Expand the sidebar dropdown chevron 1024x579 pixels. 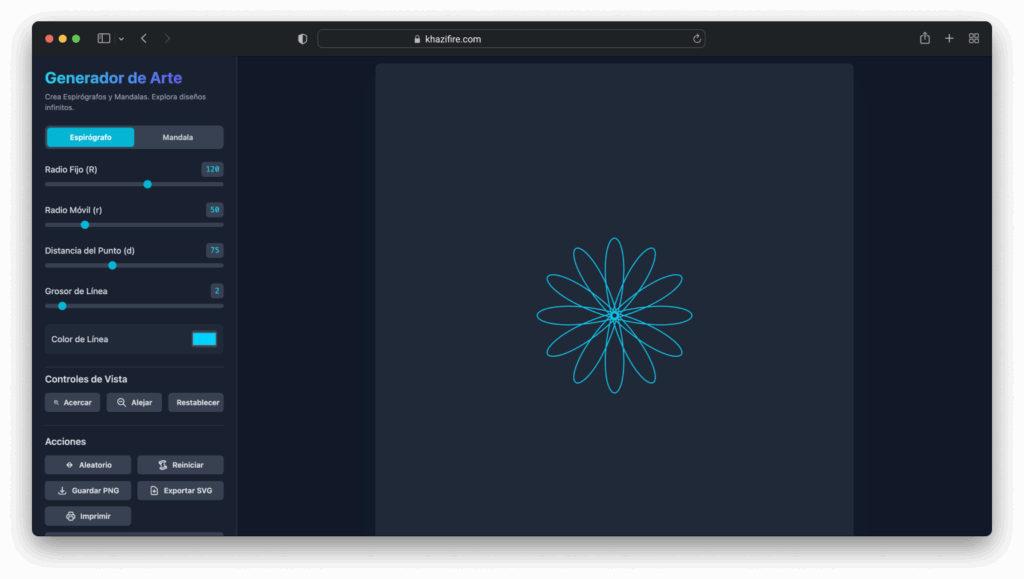point(121,39)
